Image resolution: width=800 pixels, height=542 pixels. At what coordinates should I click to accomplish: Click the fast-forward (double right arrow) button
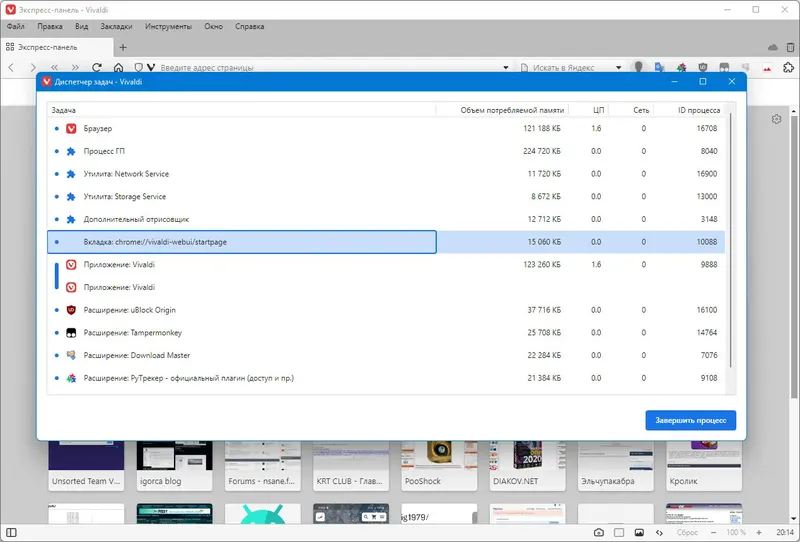[76, 67]
